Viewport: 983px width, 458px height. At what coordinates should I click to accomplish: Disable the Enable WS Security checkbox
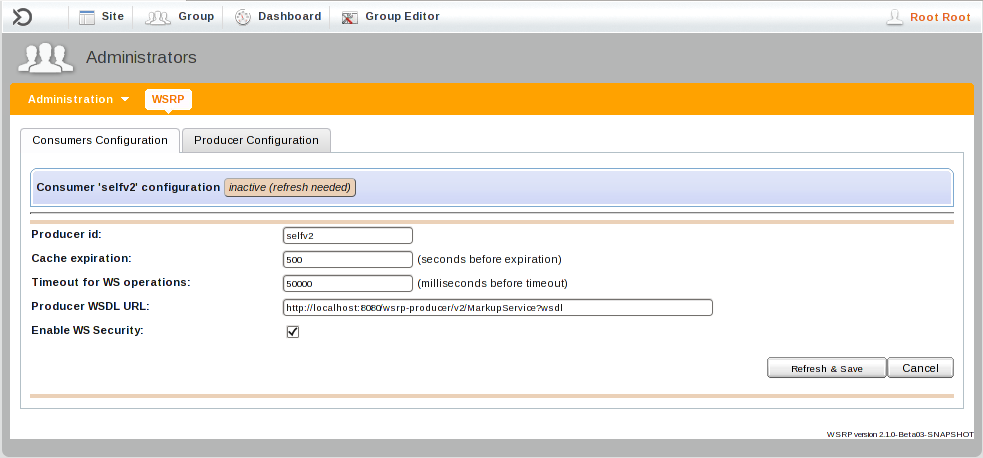tap(293, 332)
